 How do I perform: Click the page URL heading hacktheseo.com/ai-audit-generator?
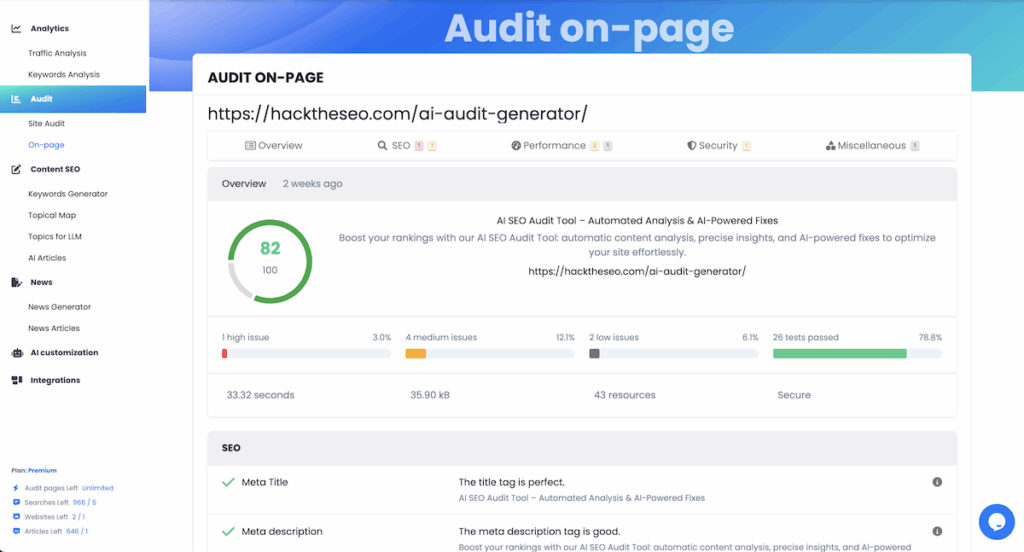[398, 114]
